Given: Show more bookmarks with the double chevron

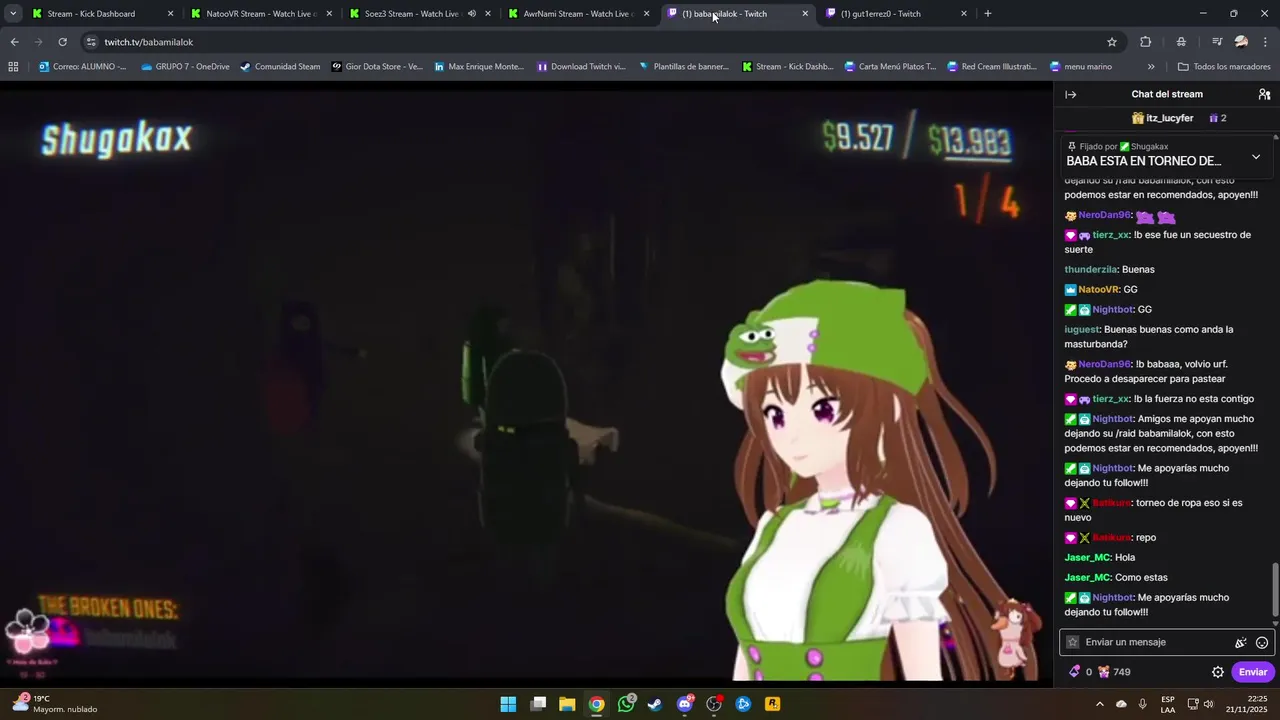Looking at the screenshot, I should (1151, 67).
